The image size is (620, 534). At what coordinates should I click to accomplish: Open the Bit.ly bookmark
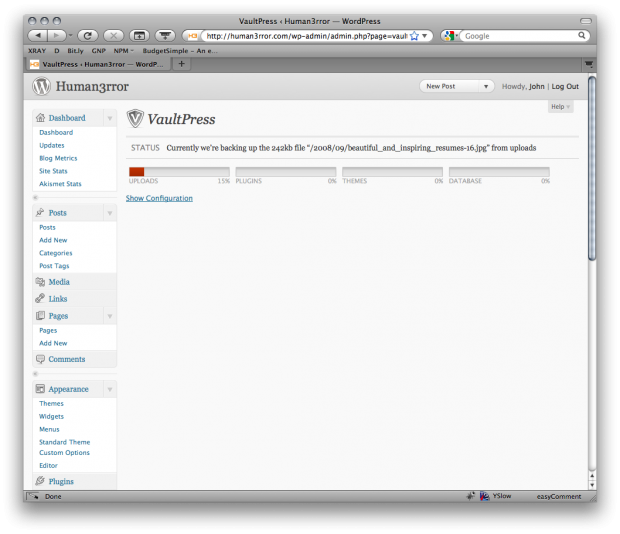75,51
